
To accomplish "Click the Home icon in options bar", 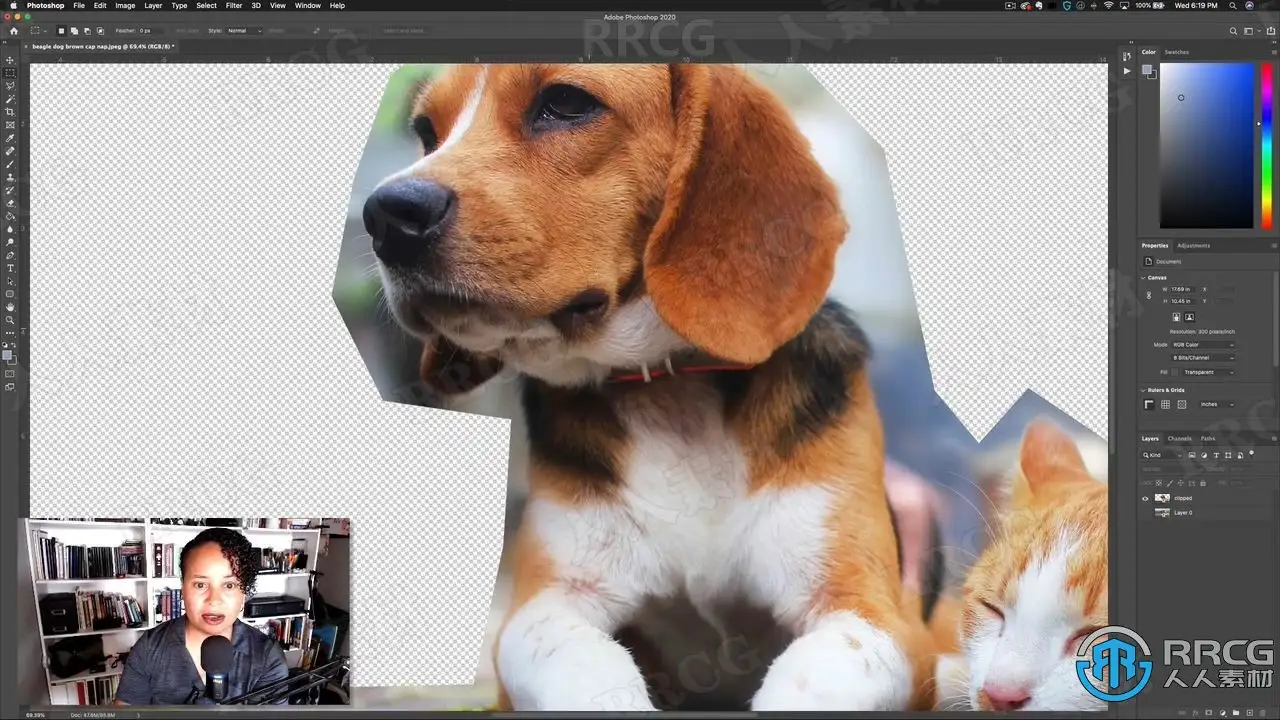I will click(14, 31).
